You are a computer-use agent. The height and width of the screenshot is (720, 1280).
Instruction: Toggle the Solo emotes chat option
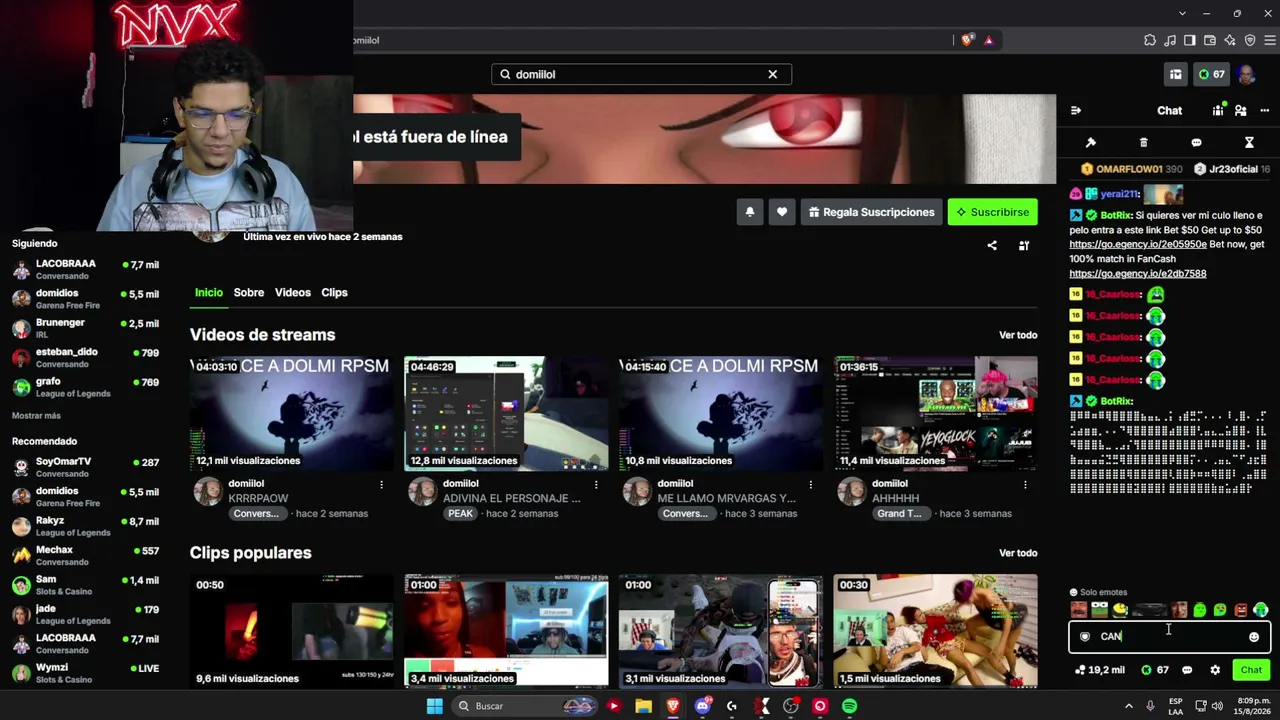point(1098,592)
